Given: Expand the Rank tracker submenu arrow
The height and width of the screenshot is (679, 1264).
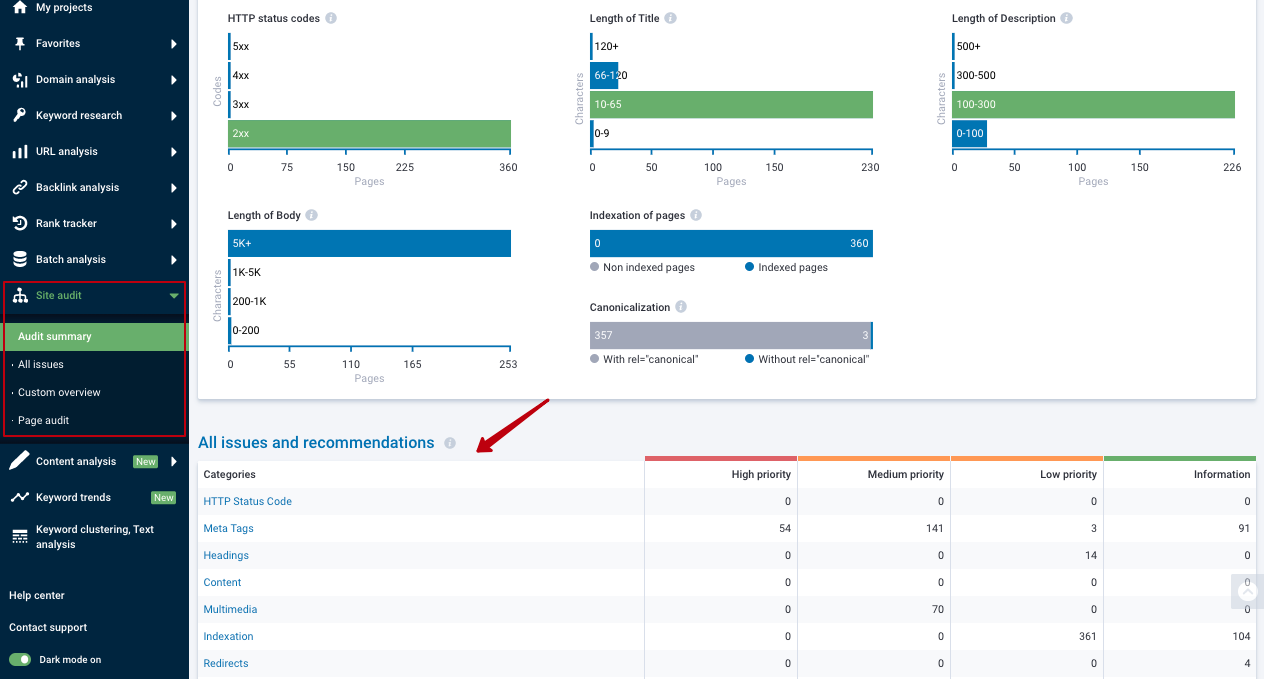Looking at the screenshot, I should coord(174,224).
